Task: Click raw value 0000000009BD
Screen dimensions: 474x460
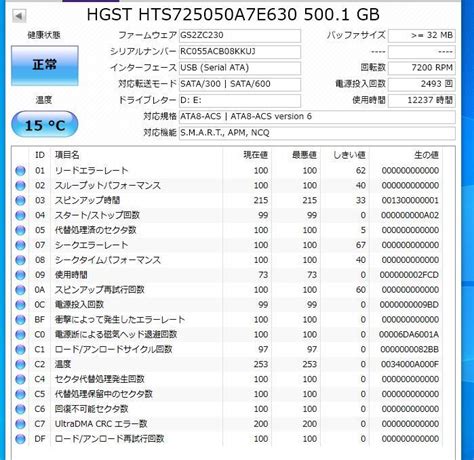Action: tap(409, 305)
